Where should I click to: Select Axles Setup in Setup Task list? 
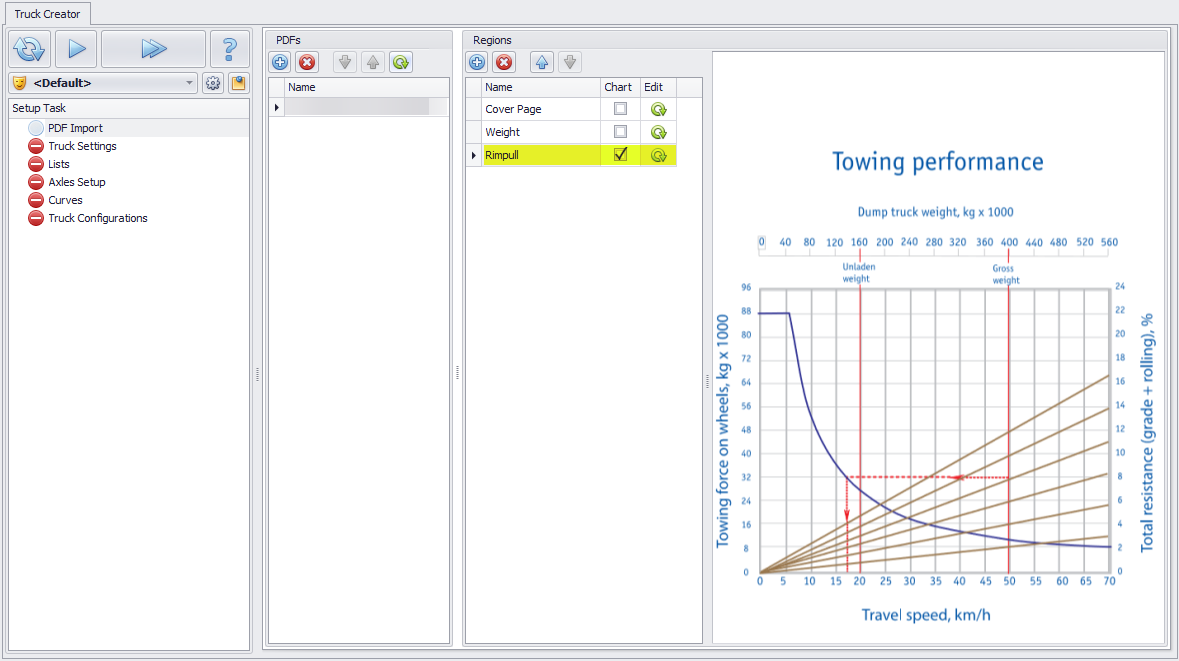[76, 182]
